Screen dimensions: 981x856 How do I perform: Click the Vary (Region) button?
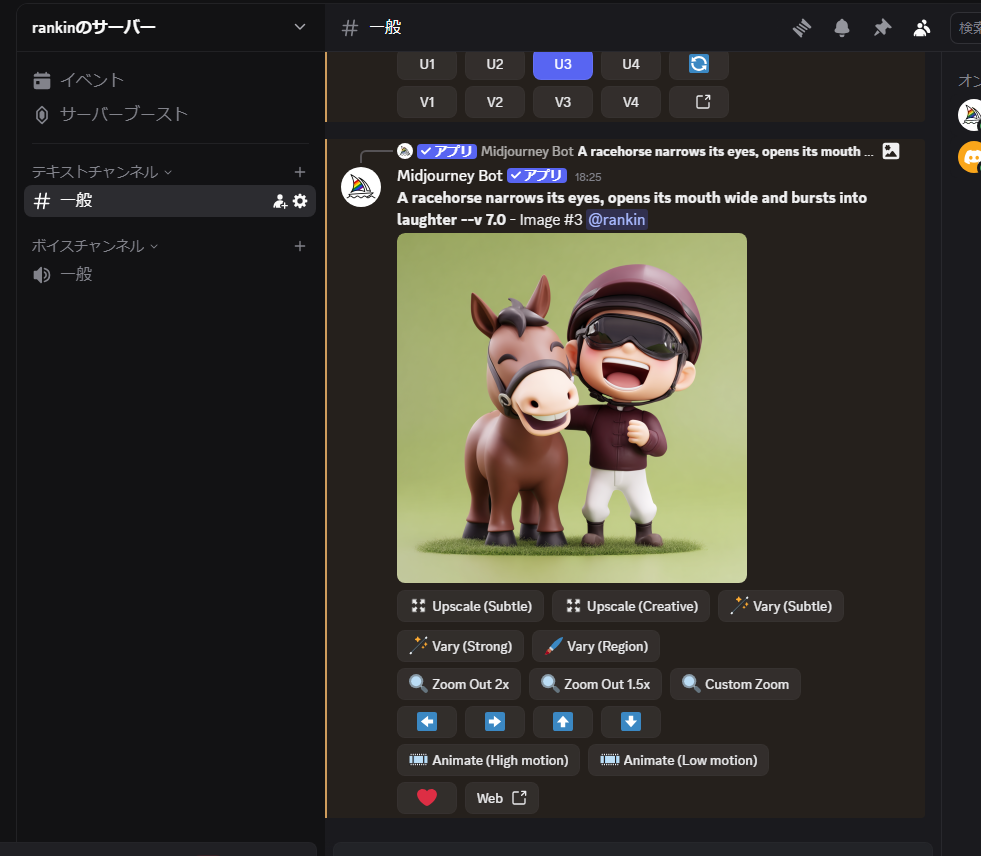coord(596,646)
